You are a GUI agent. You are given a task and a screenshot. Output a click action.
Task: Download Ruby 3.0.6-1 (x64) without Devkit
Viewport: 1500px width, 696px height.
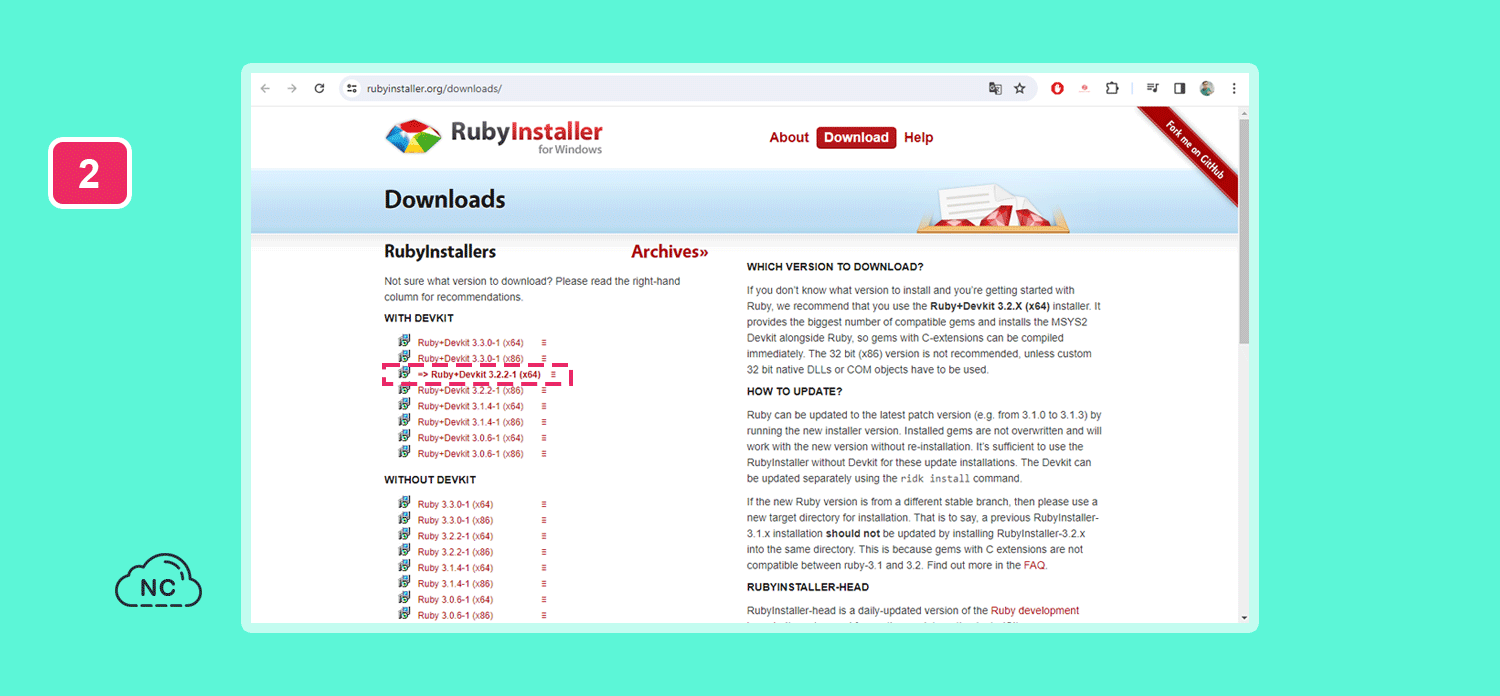pos(455,600)
